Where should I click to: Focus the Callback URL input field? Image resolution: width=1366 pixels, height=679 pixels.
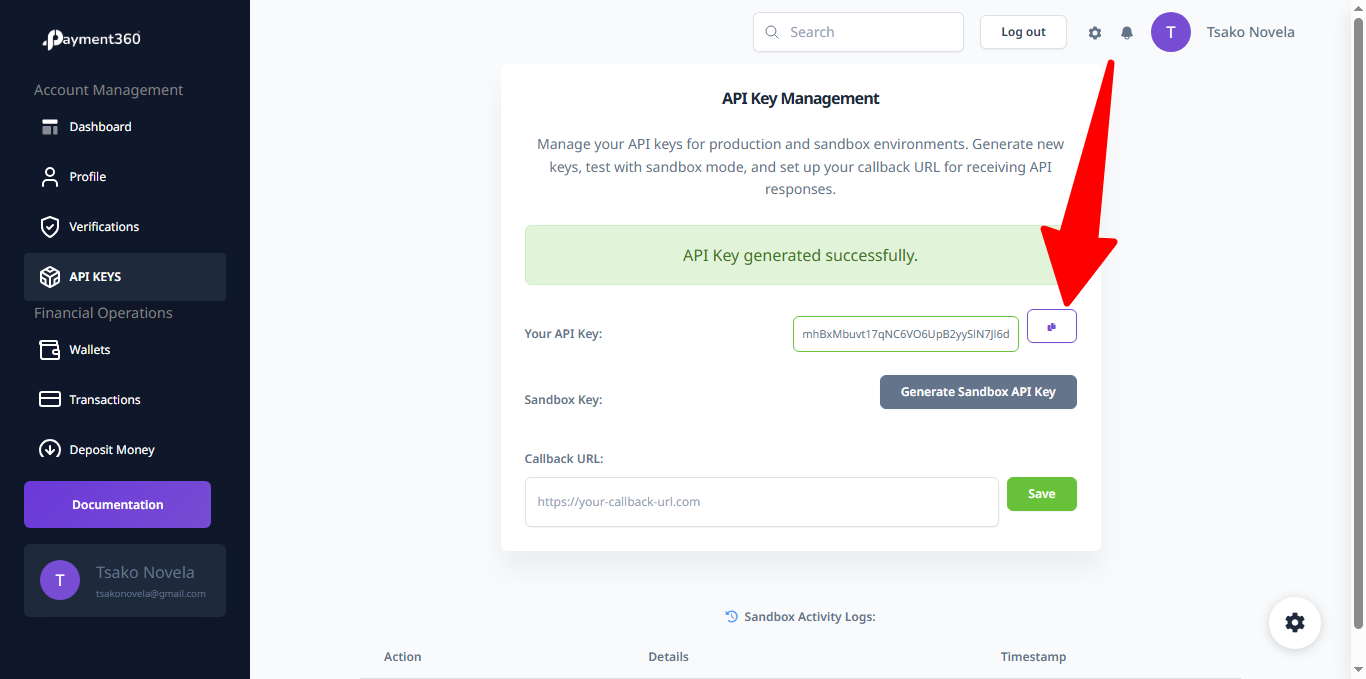(x=761, y=502)
